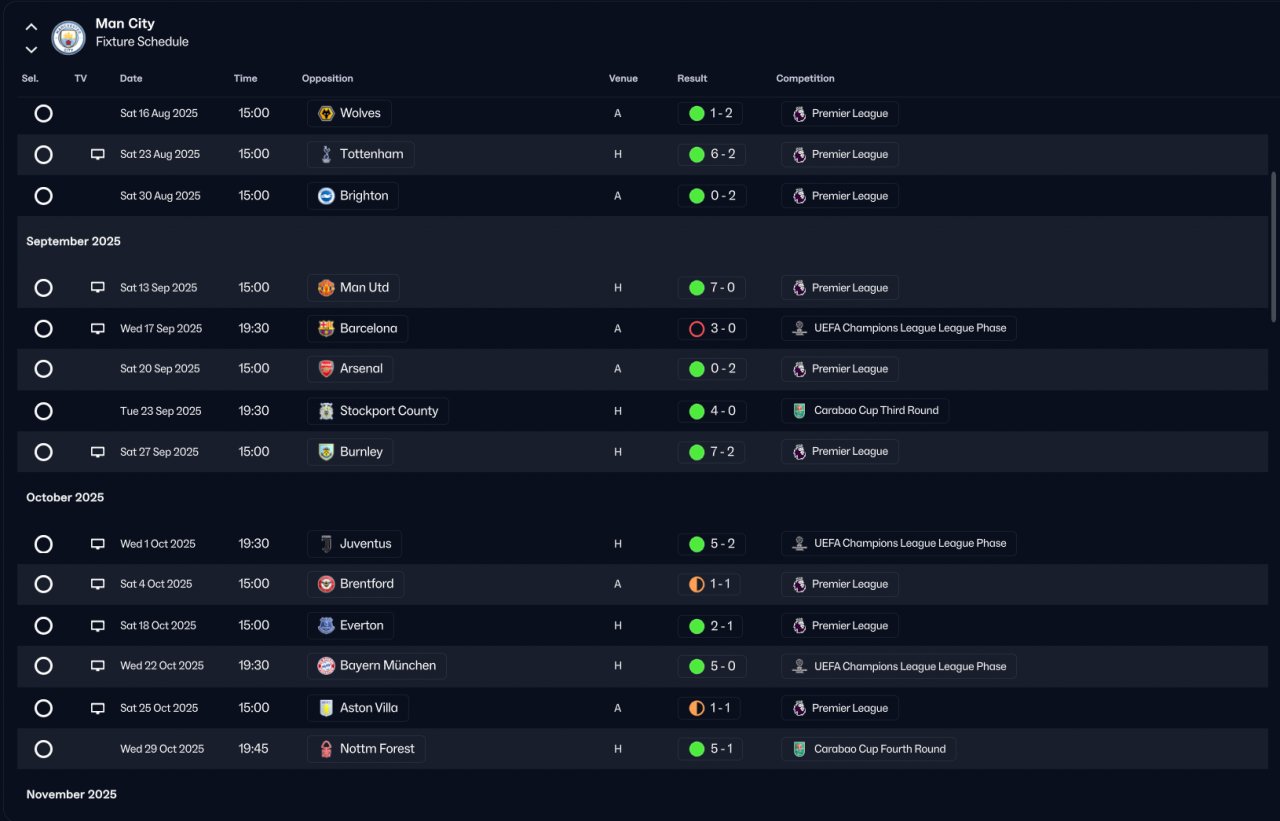
Task: Click the TV icon for Tottenham fixture
Action: pyautogui.click(x=98, y=155)
